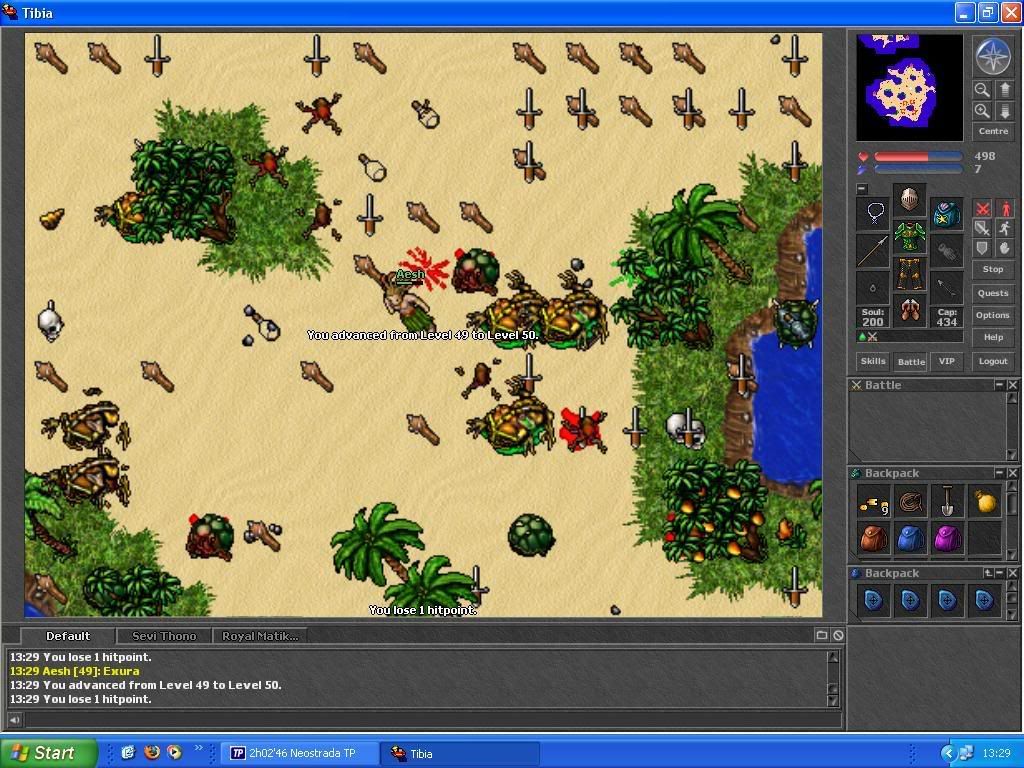Open the brown backpack
The image size is (1024, 768).
873,539
